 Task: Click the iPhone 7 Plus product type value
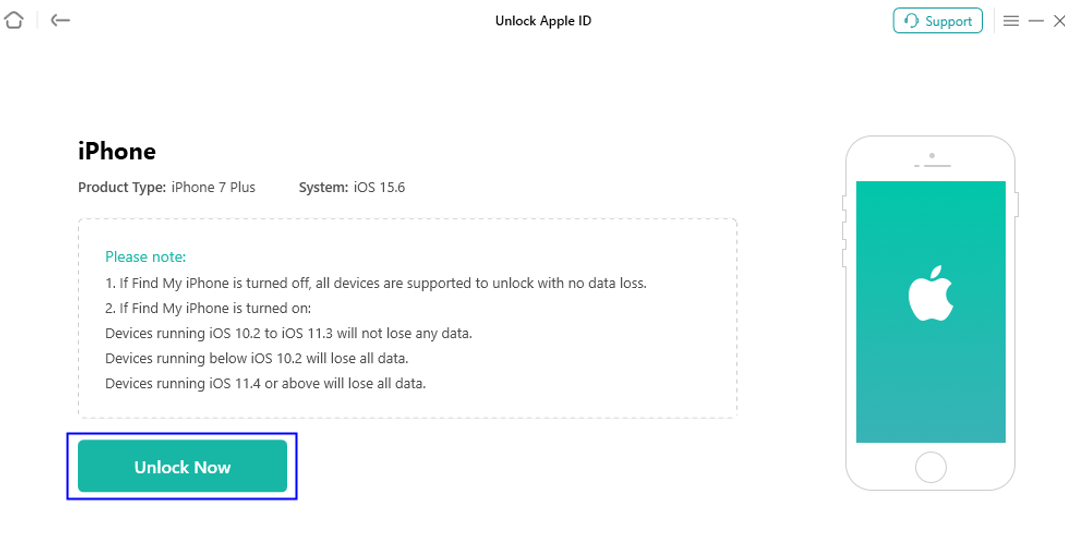coord(213,187)
